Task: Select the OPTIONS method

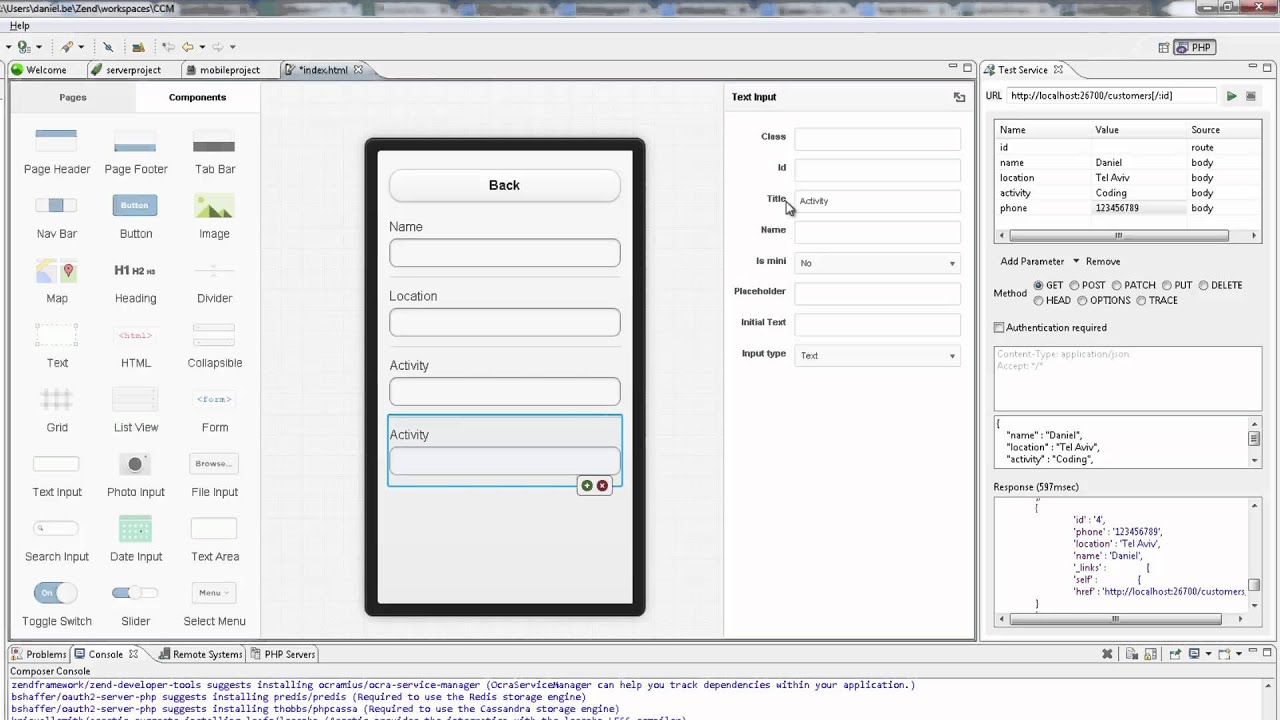Action: click(1104, 300)
